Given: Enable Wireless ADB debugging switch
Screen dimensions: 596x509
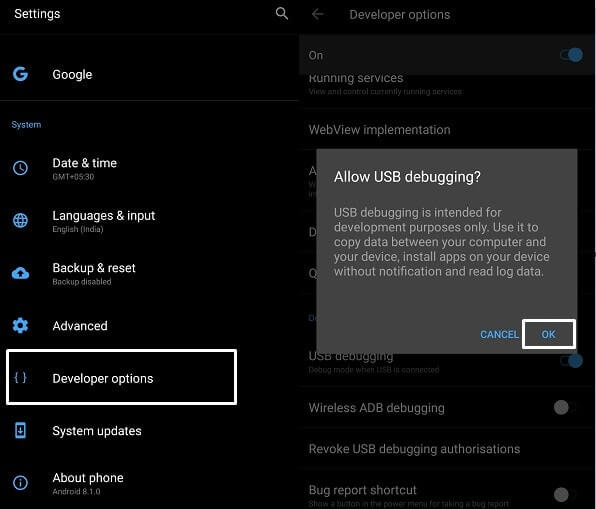Looking at the screenshot, I should [x=565, y=408].
